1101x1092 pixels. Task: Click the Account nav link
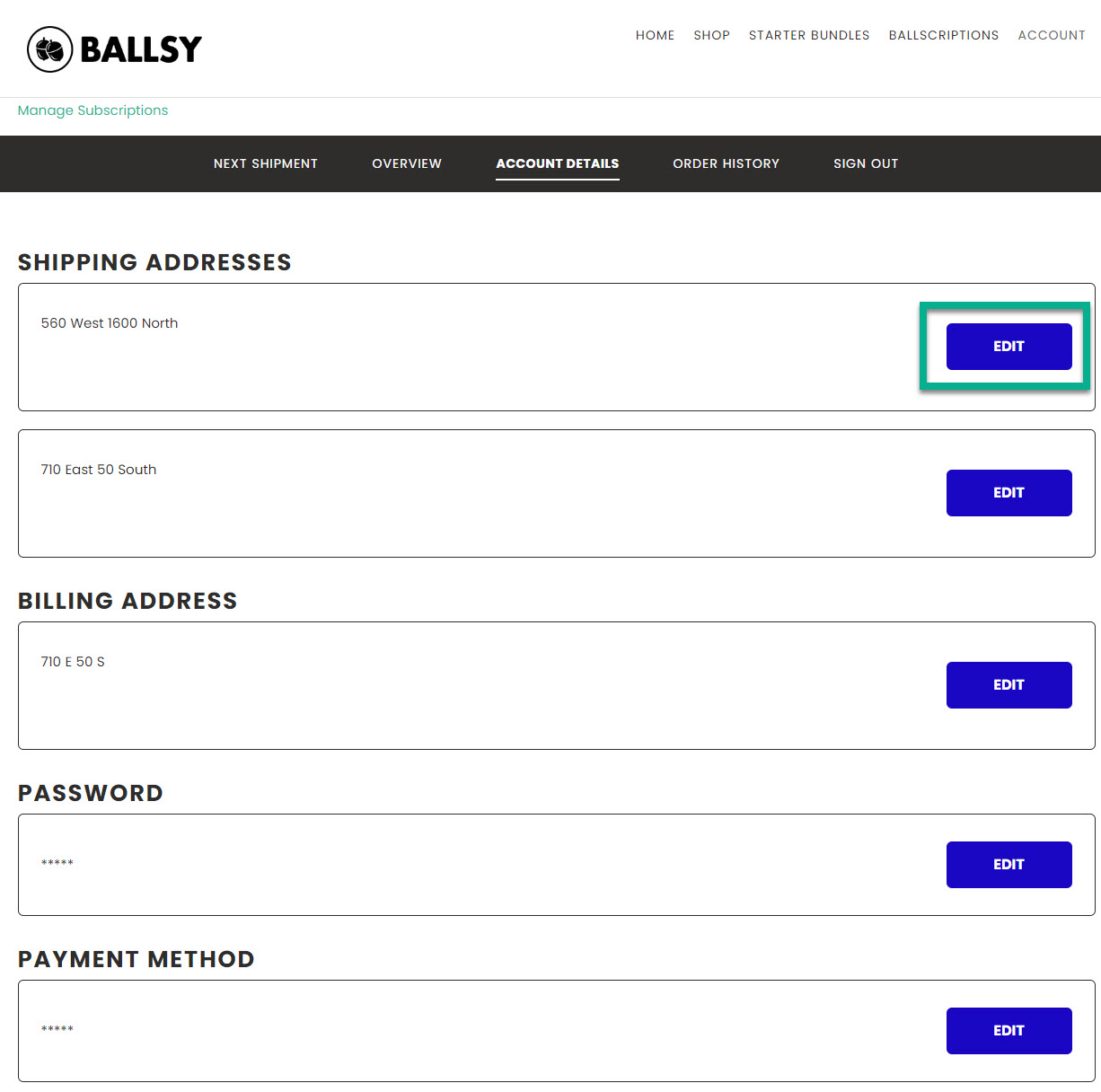click(1052, 35)
